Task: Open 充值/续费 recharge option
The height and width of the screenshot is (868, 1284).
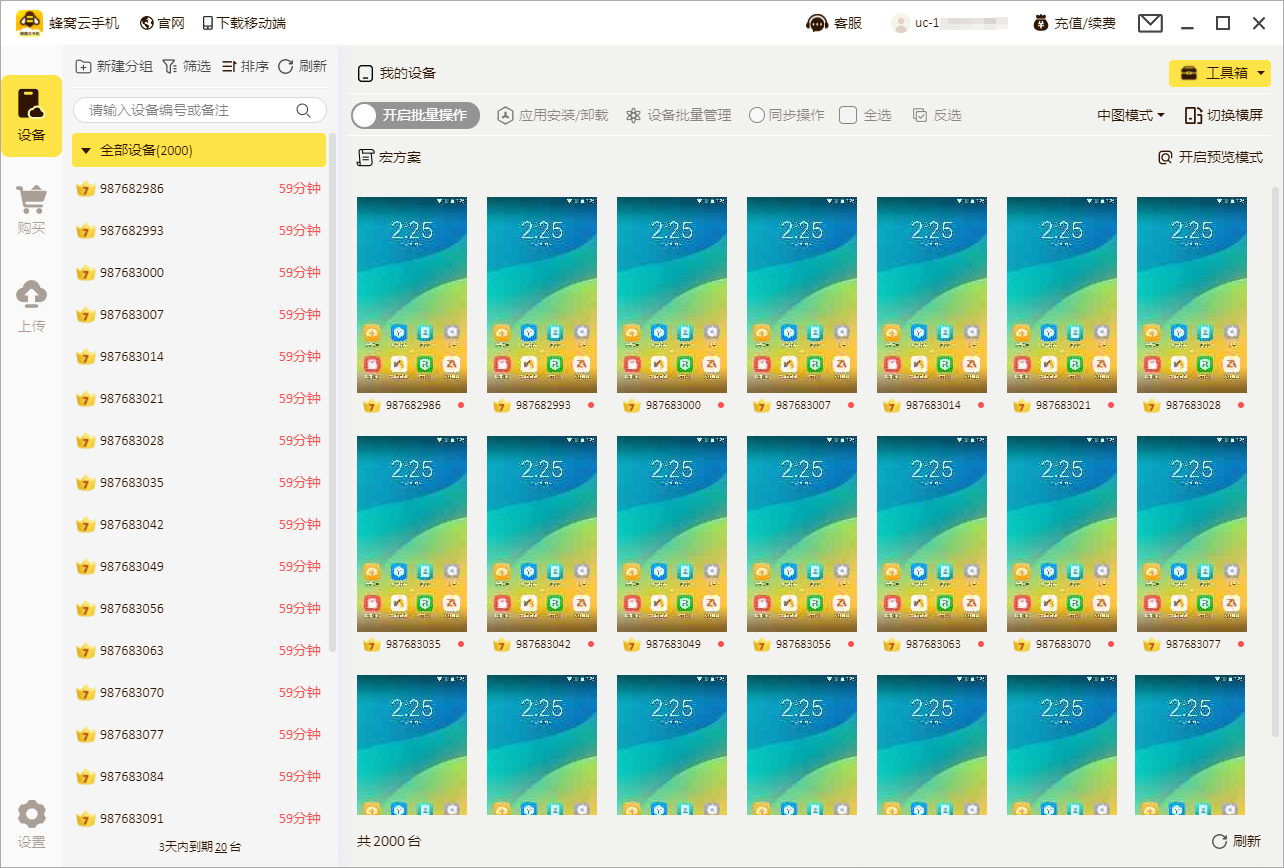Action: click(x=1074, y=23)
